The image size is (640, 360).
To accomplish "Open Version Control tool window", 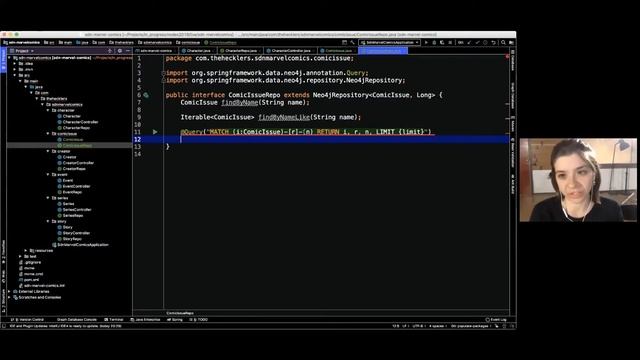I will [27, 320].
